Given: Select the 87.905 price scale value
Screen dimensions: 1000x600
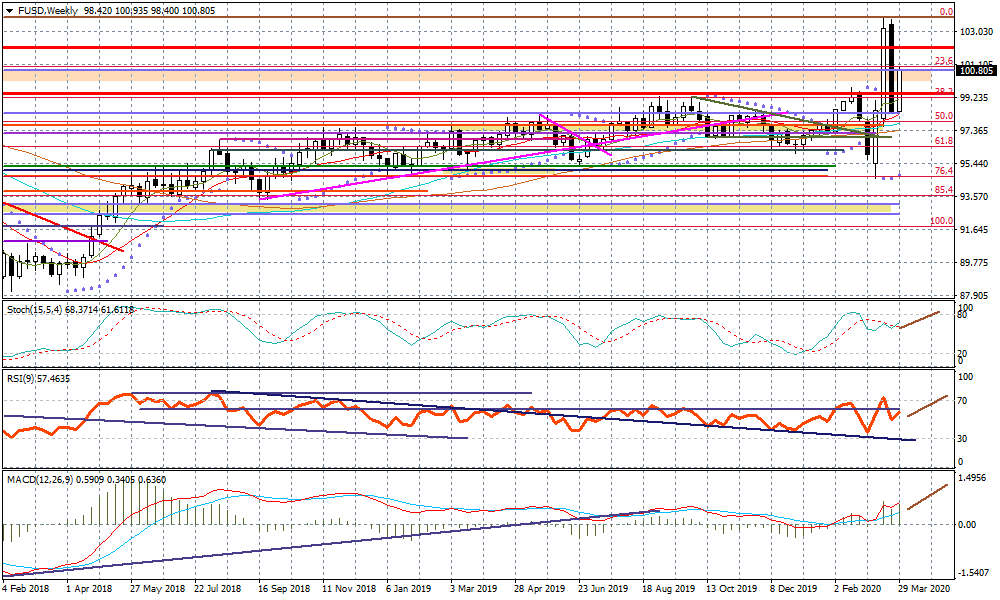Looking at the screenshot, I should pos(976,296).
